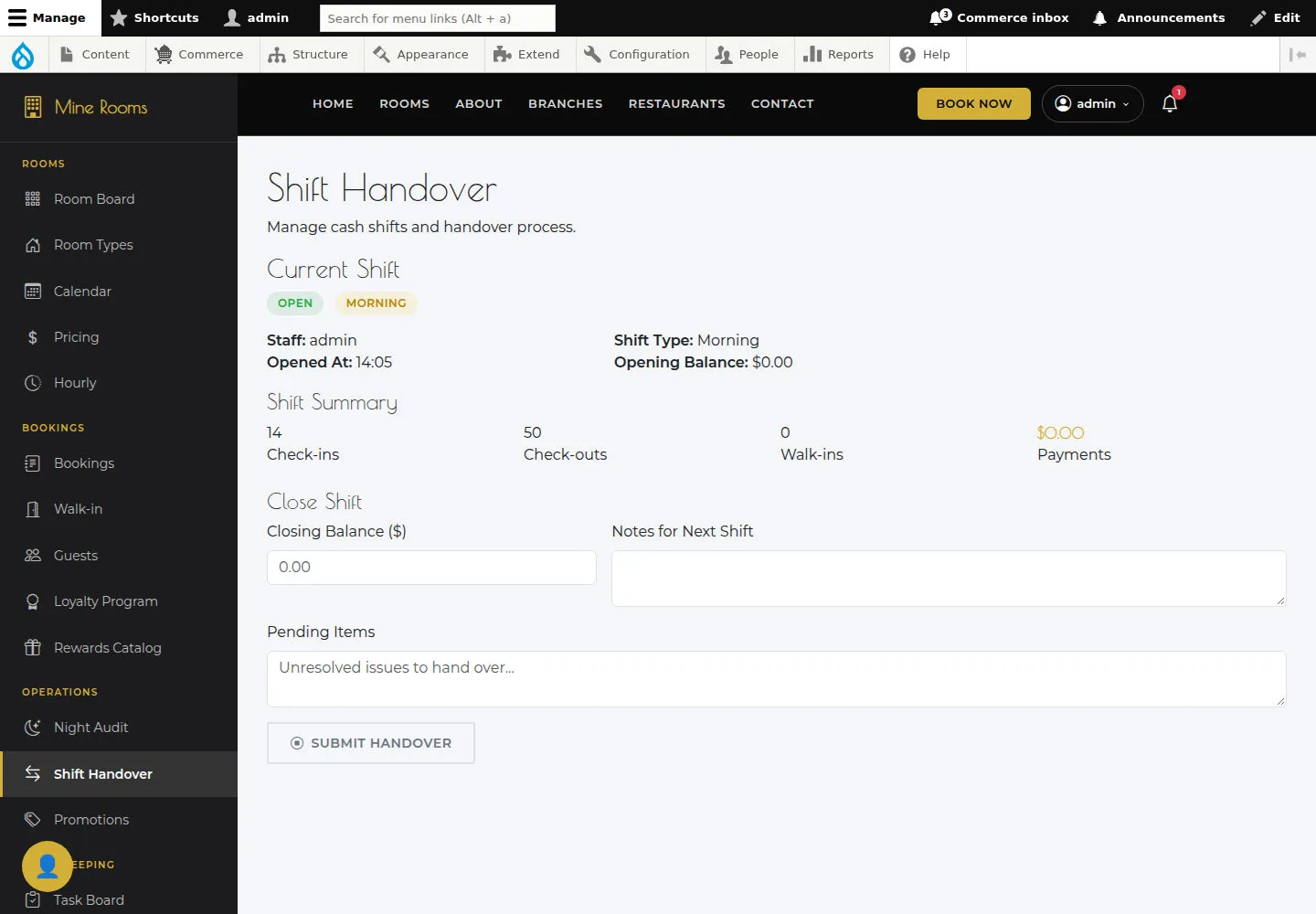Image resolution: width=1316 pixels, height=914 pixels.
Task: Open Walk-in in sidebar
Action: point(119,509)
